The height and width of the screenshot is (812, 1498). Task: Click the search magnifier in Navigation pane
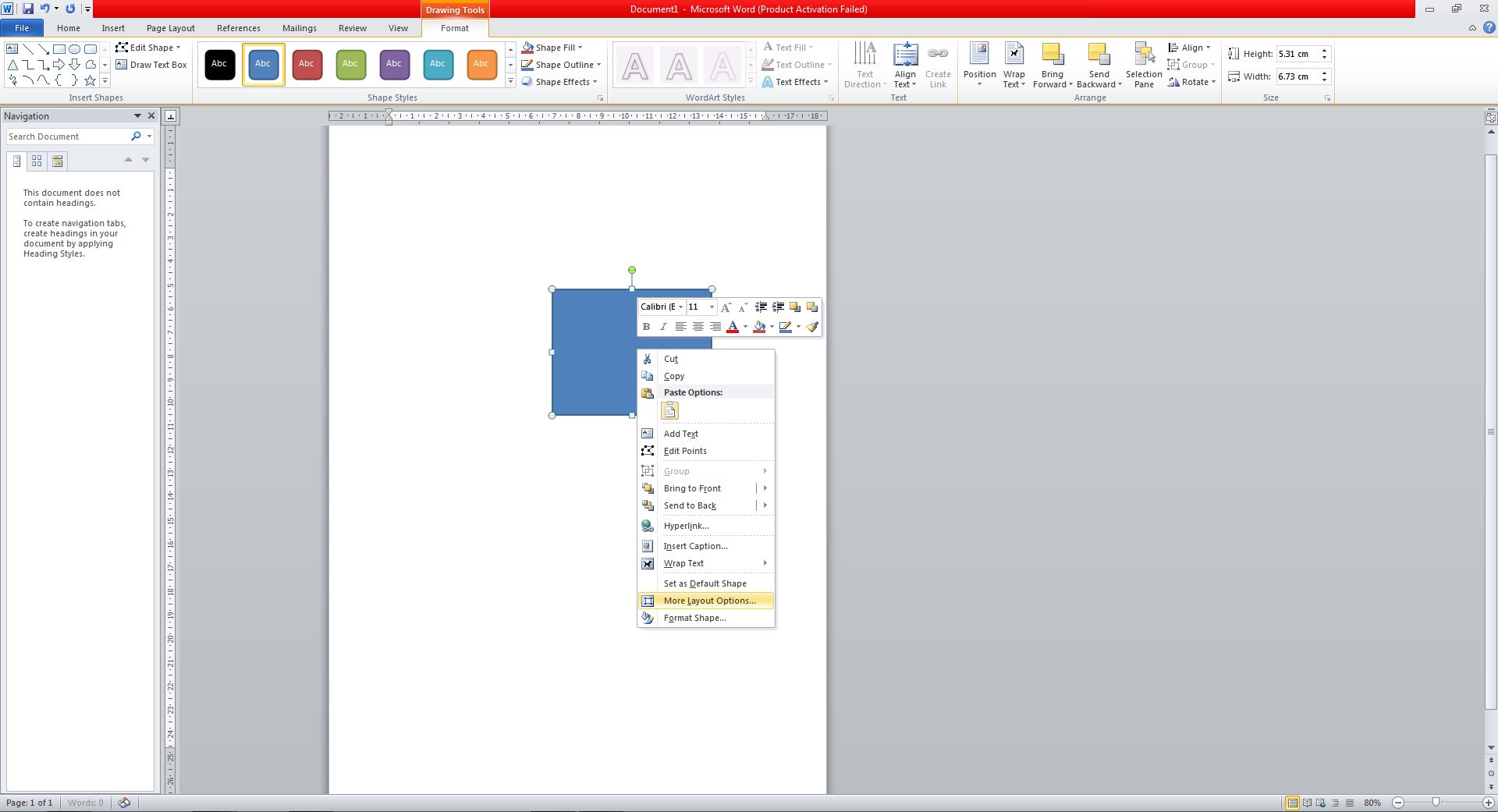click(x=136, y=136)
